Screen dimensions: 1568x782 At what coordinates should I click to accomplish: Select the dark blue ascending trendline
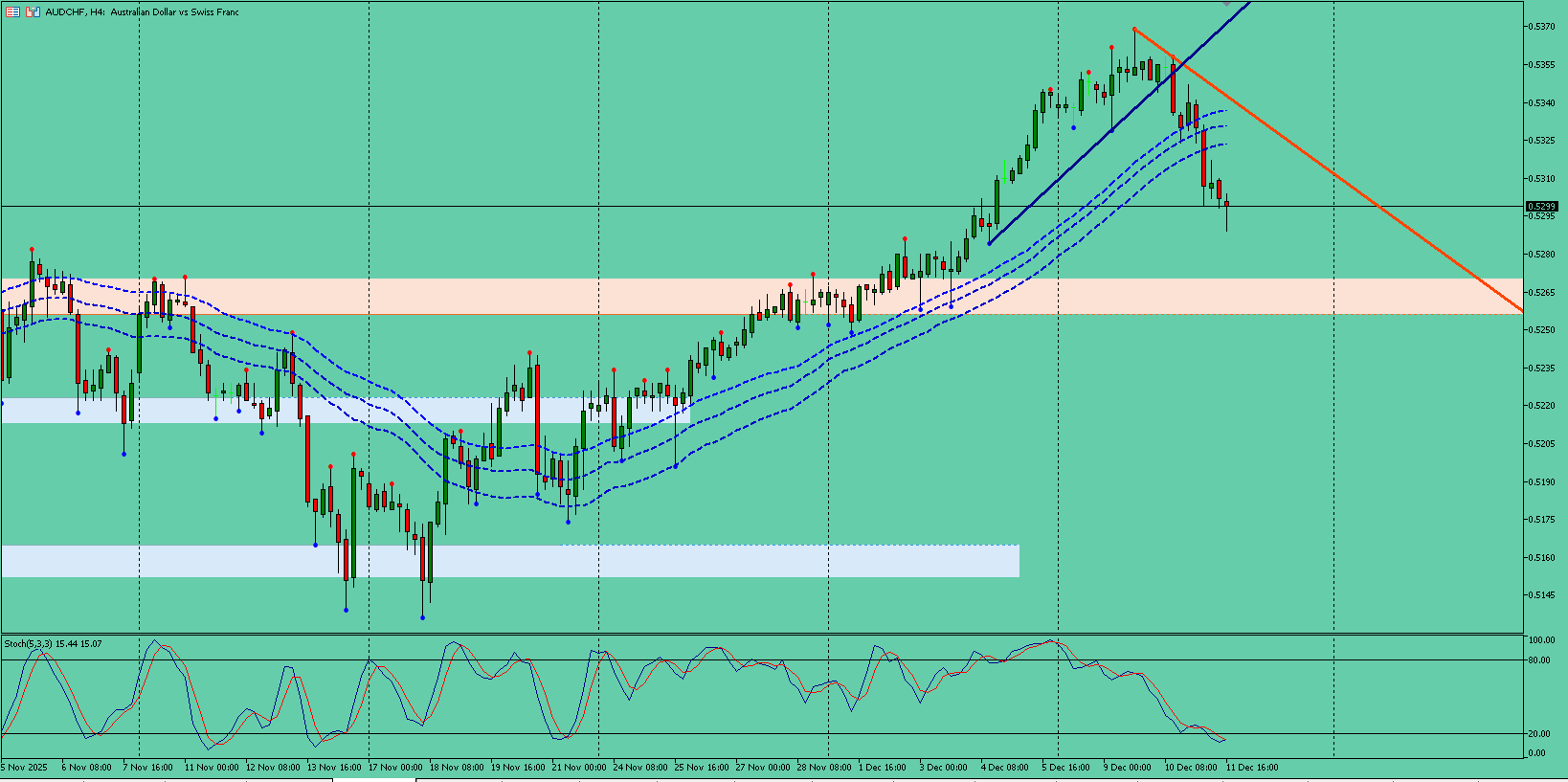[x=1120, y=123]
